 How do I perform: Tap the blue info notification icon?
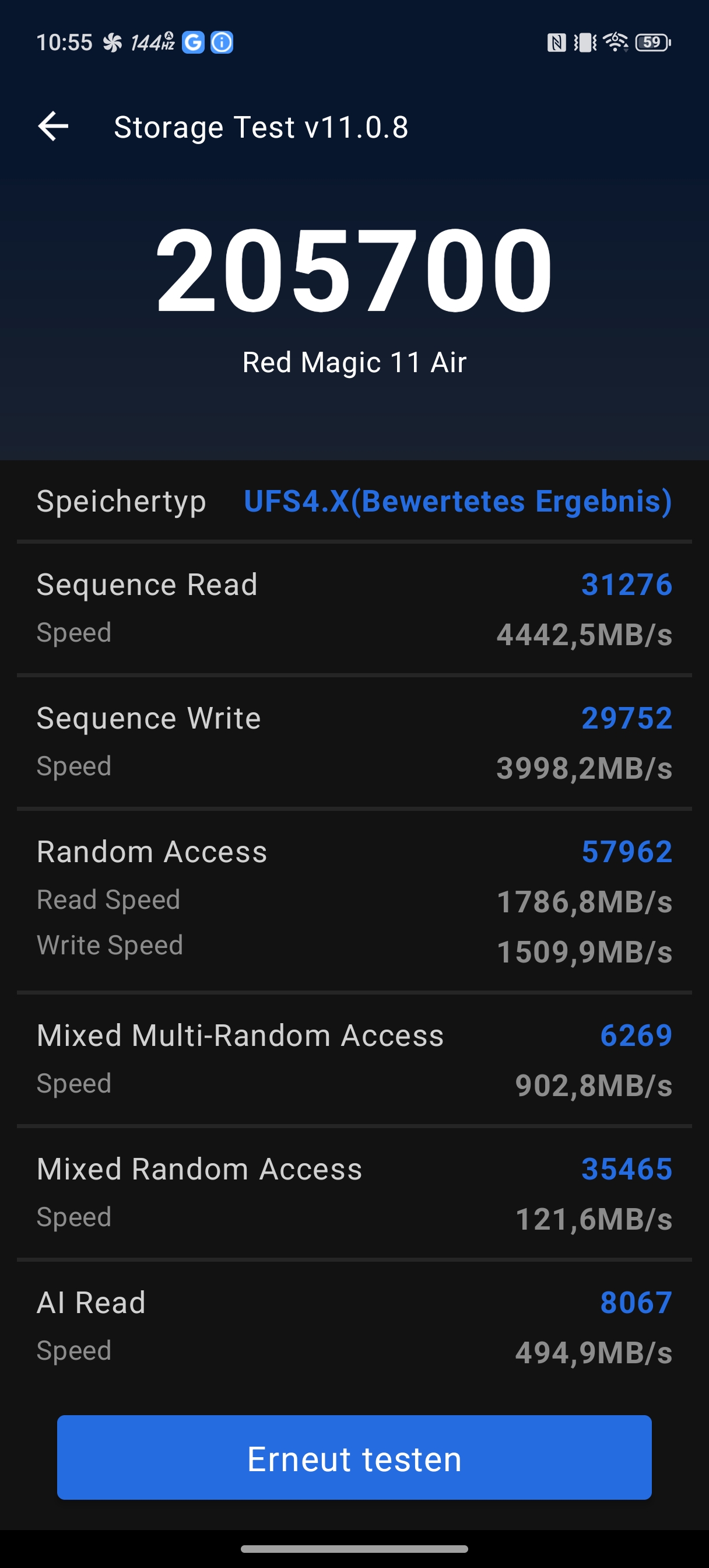coord(222,43)
